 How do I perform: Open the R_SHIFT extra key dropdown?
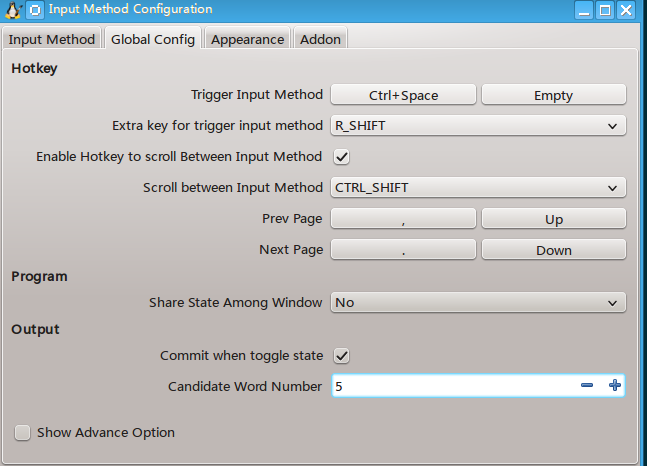[x=478, y=126]
